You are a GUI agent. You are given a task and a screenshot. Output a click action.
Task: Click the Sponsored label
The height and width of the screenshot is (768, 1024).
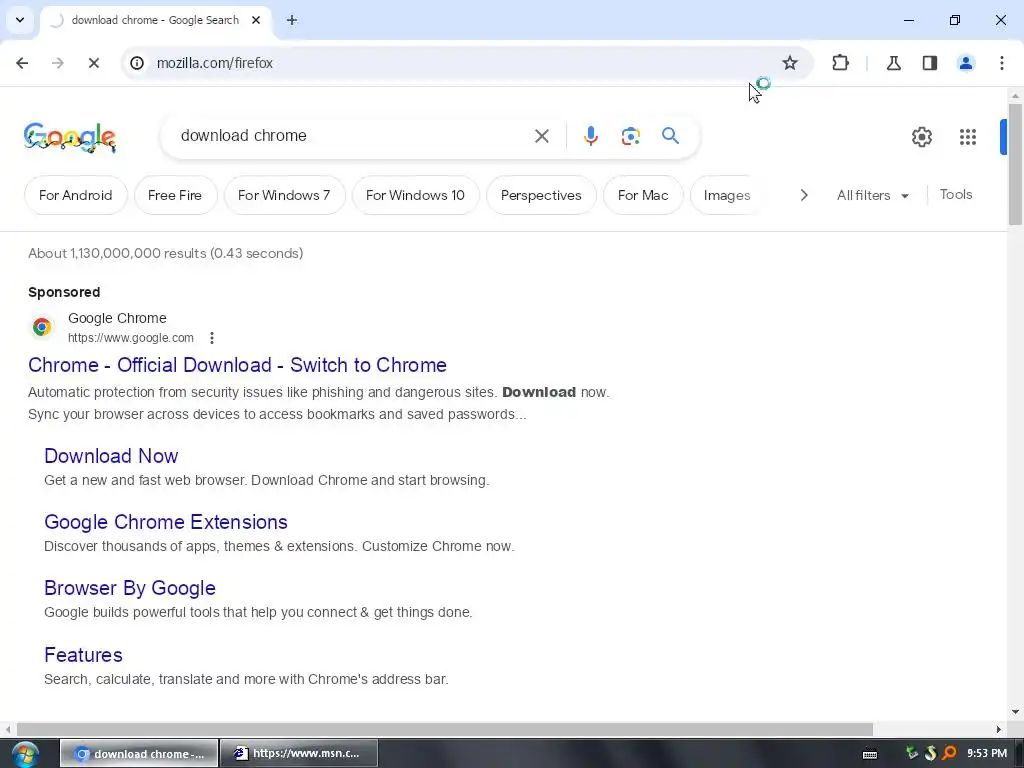[64, 292]
